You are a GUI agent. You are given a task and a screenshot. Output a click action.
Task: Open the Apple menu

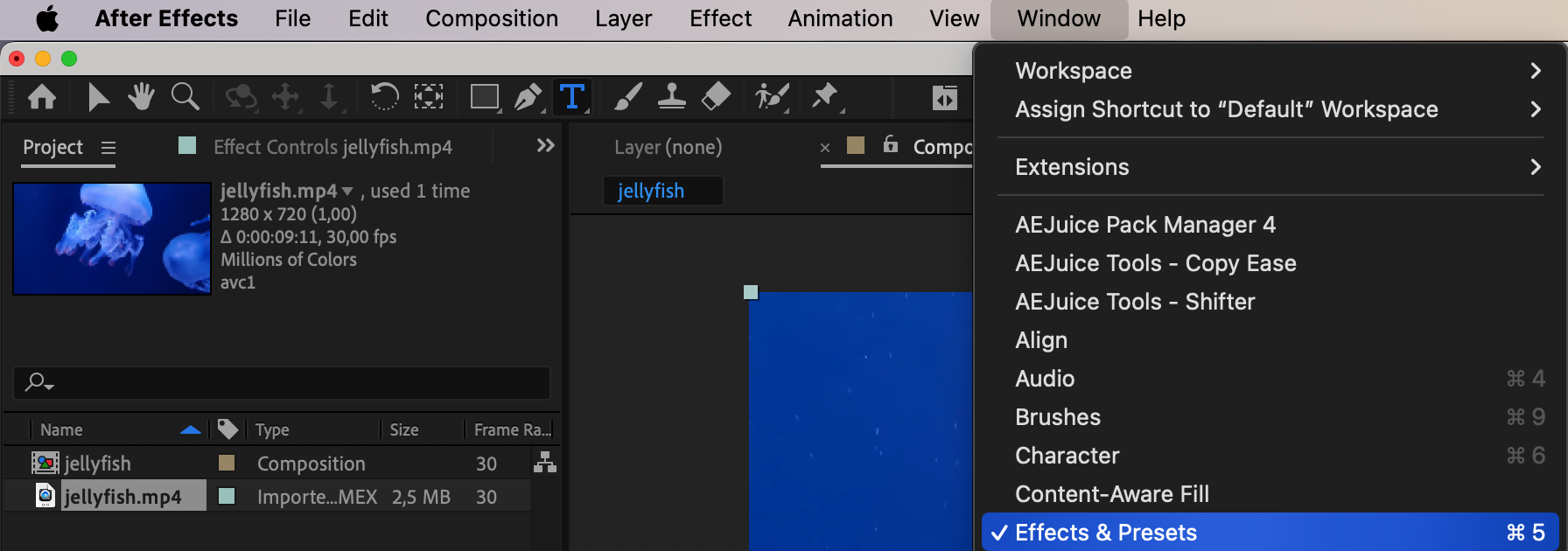point(47,18)
